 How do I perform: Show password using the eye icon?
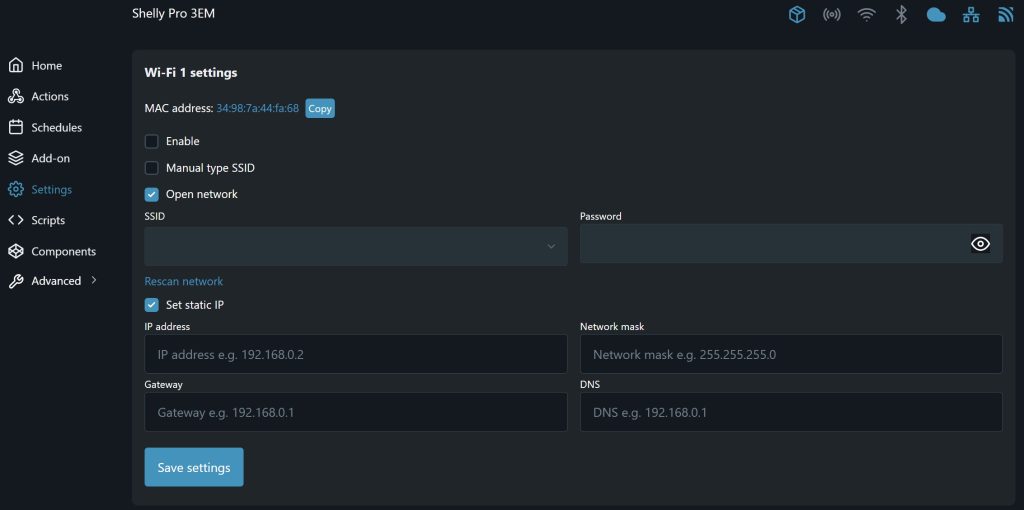pyautogui.click(x=980, y=244)
